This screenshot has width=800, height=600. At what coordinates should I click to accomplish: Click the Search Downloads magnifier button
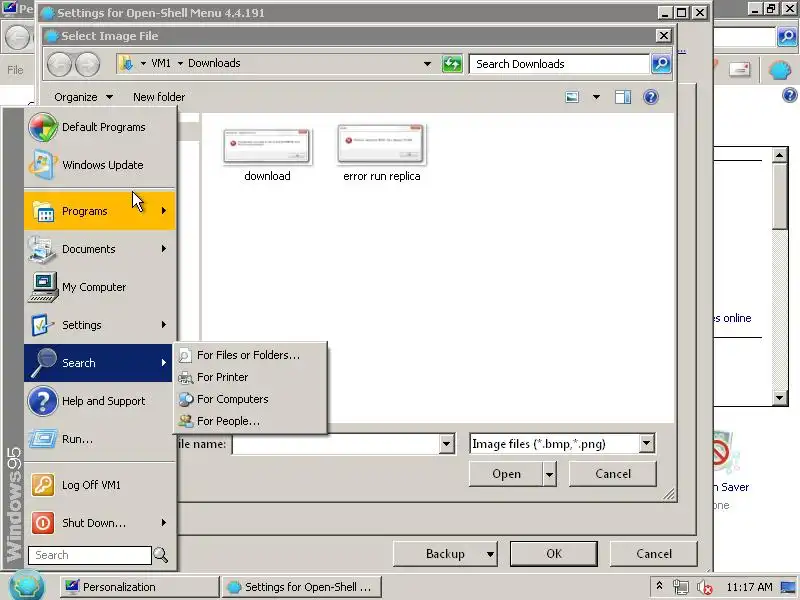(661, 64)
